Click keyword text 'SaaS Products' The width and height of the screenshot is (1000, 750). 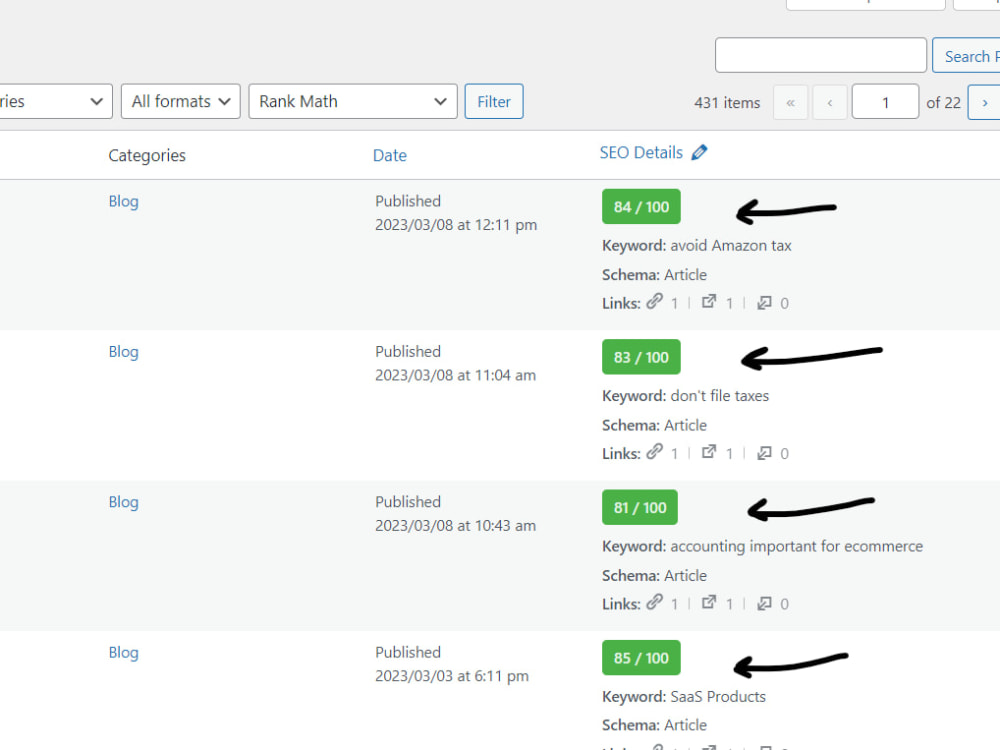coord(718,696)
